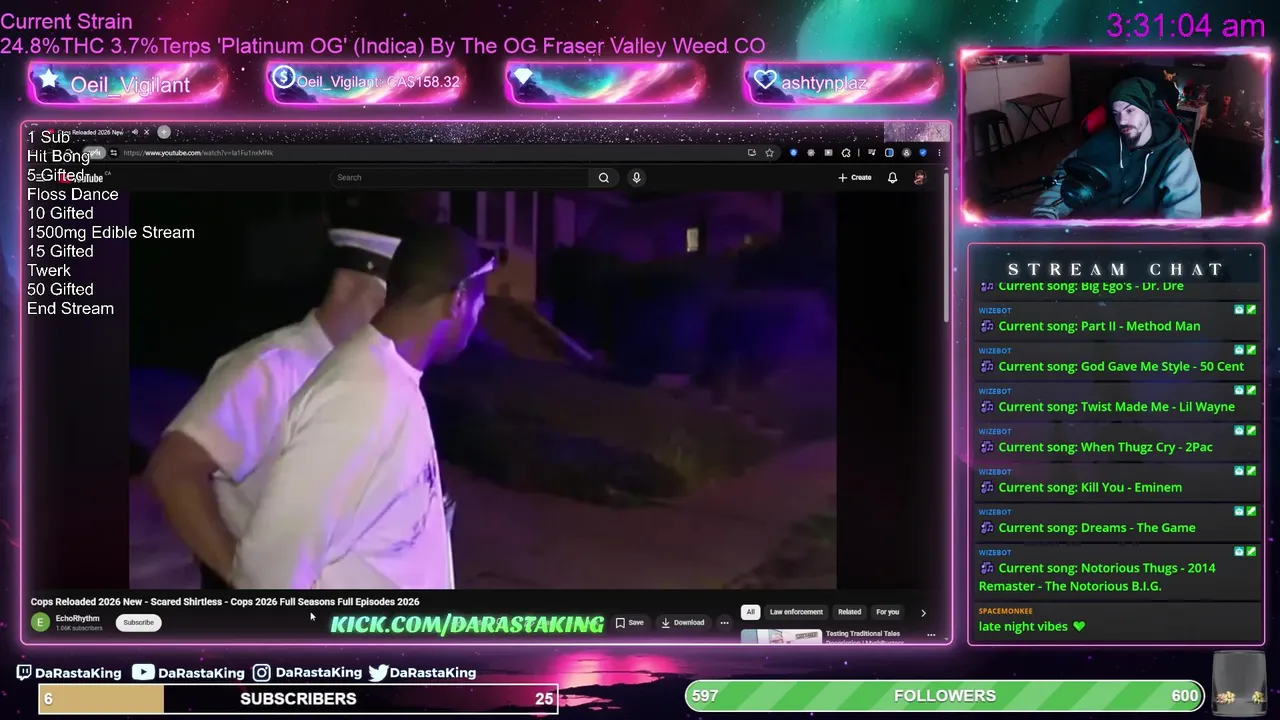Screen dimensions: 1280x720
Task: Click the 'End Stream' goal text
Action: pos(70,308)
